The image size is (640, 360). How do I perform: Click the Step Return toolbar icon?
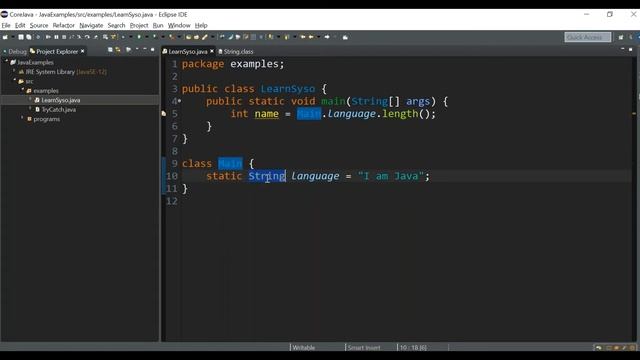pyautogui.click(x=95, y=37)
